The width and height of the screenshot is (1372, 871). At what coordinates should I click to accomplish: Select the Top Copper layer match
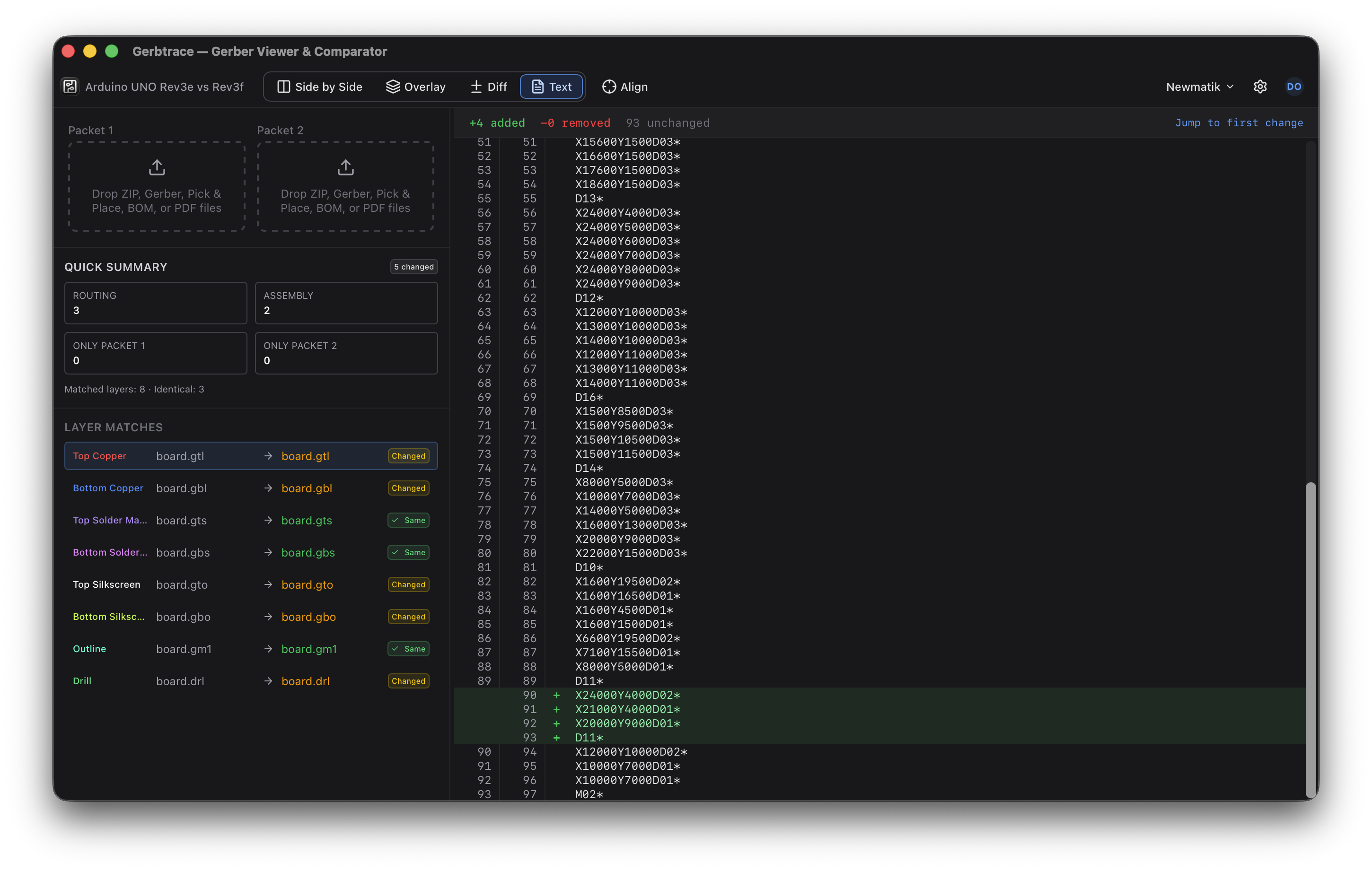[x=251, y=456]
